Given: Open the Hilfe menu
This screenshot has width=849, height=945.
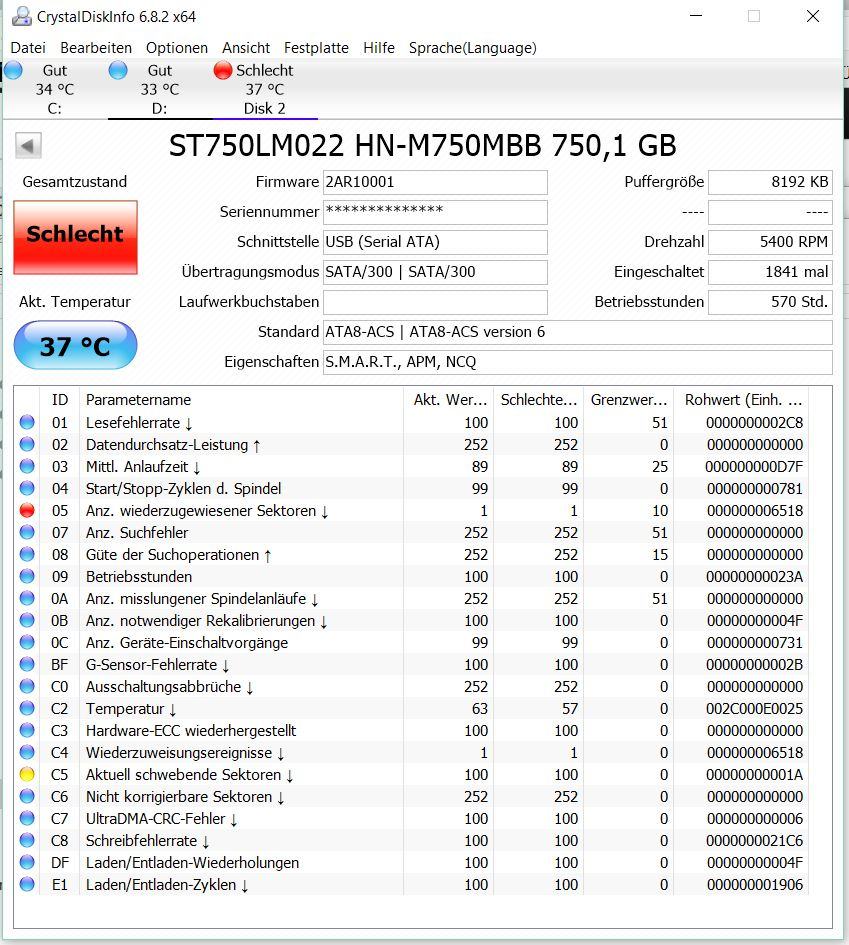Looking at the screenshot, I should click(x=378, y=48).
